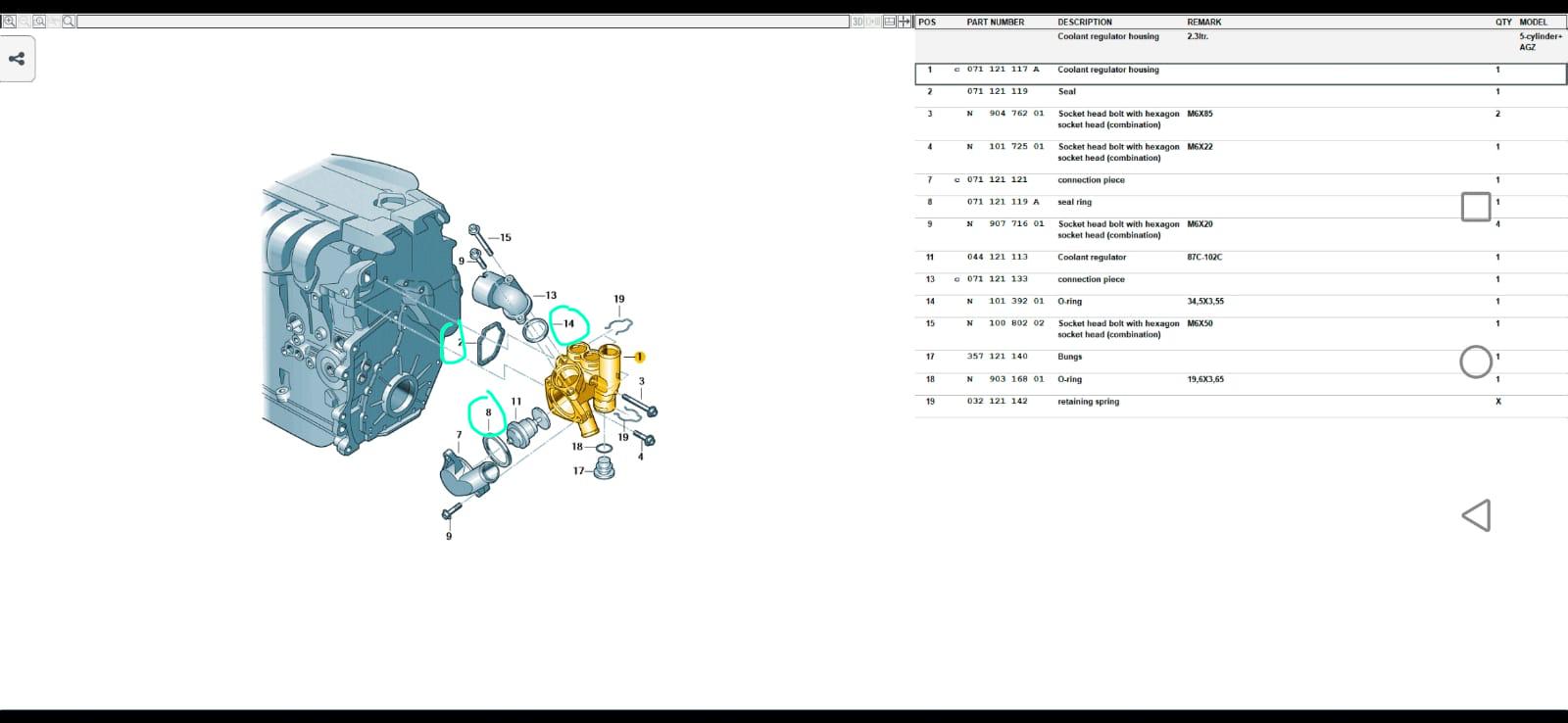Screen dimensions: 1568x723
Task: Click the zoom fit magnifier icon
Action: [39, 22]
